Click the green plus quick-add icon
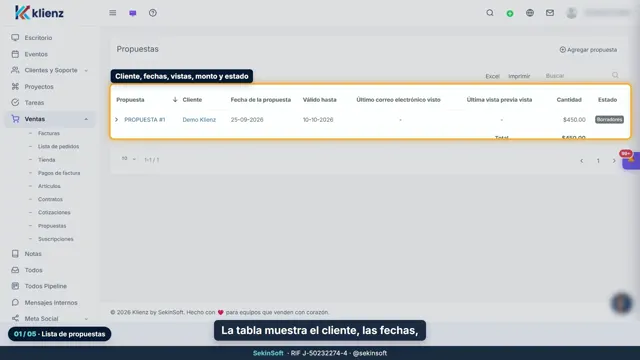 (510, 13)
